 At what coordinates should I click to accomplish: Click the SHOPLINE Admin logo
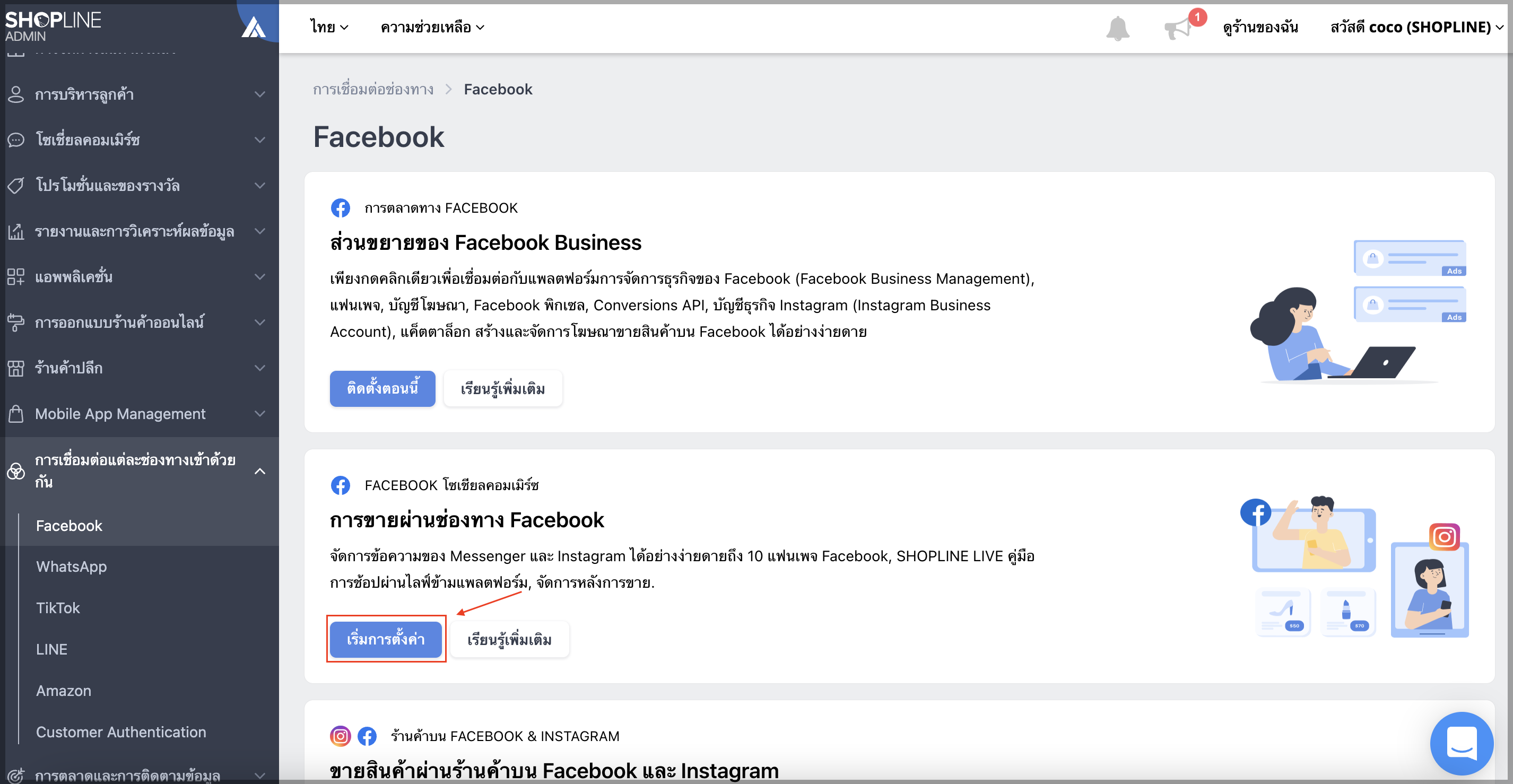coord(53,26)
